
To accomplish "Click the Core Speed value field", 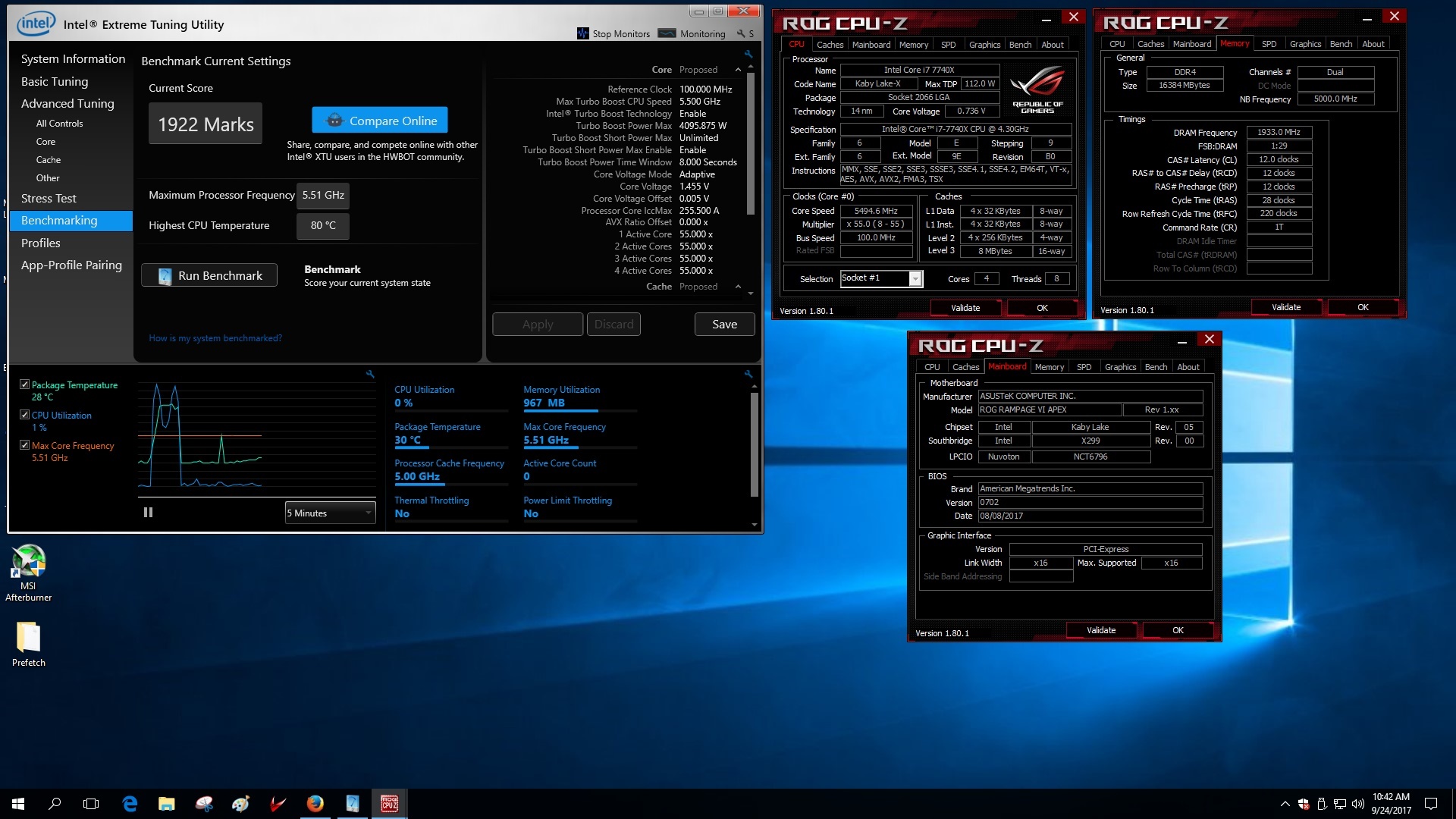I will pyautogui.click(x=876, y=211).
